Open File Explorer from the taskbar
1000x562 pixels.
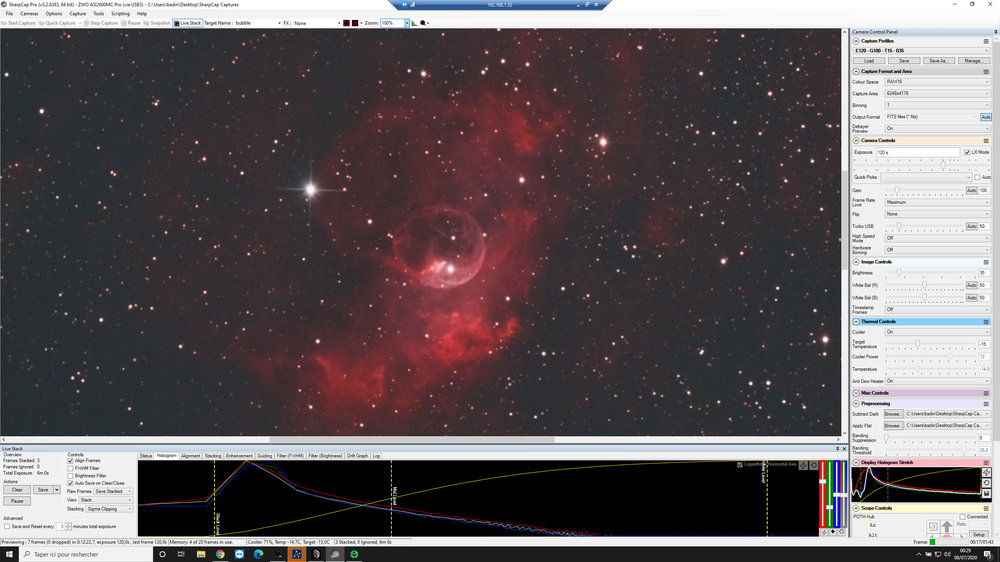(201, 554)
